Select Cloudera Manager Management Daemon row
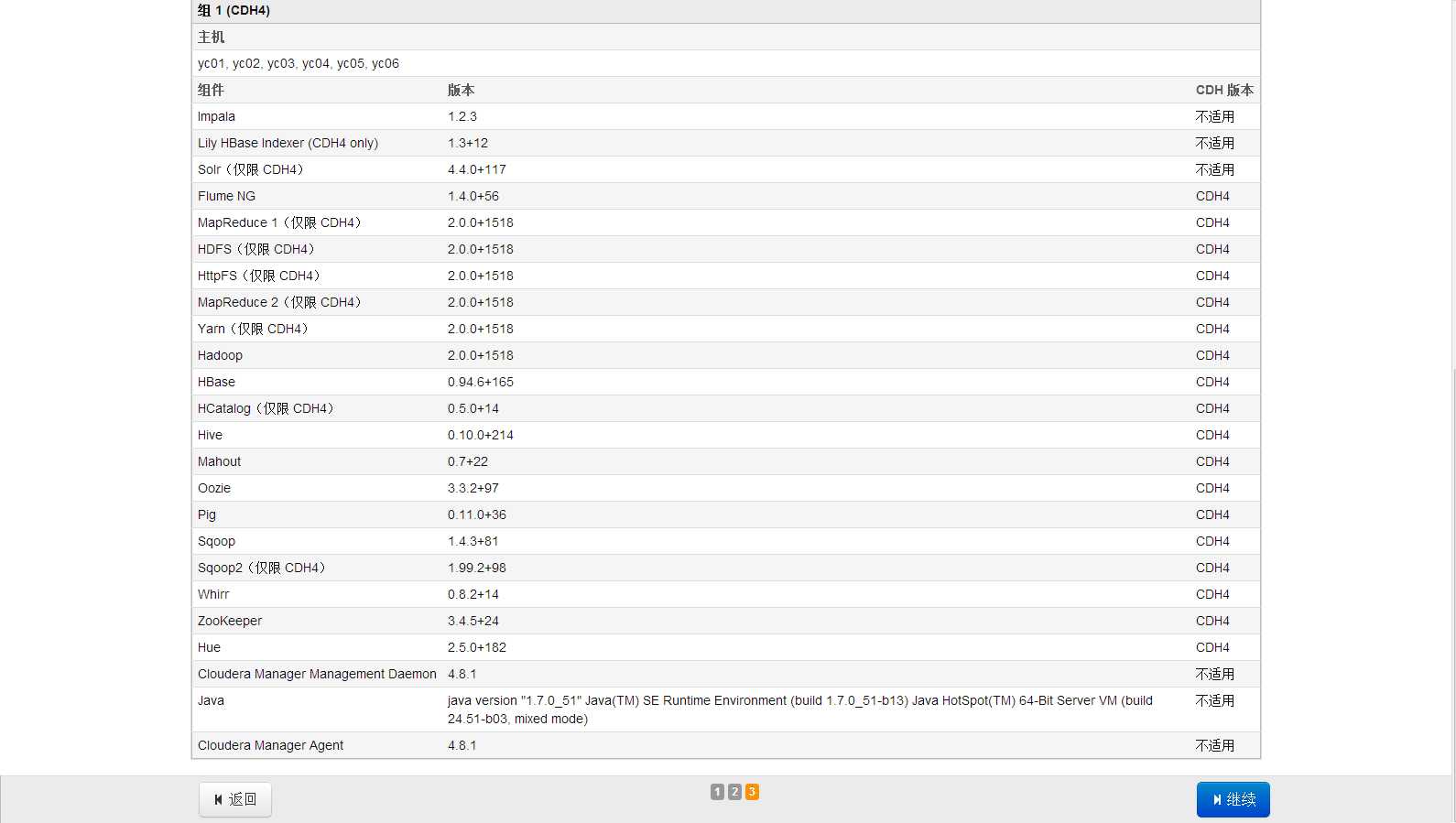This screenshot has height=823, width=1456. [726, 674]
